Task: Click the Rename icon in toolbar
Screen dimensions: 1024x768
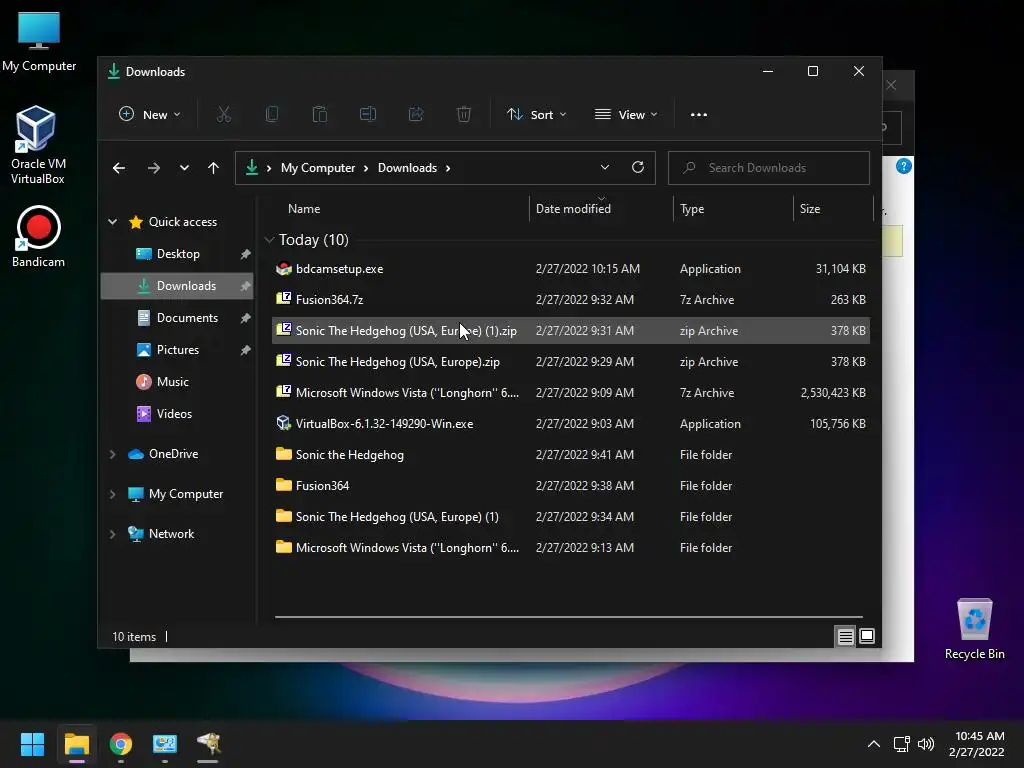Action: tap(368, 114)
